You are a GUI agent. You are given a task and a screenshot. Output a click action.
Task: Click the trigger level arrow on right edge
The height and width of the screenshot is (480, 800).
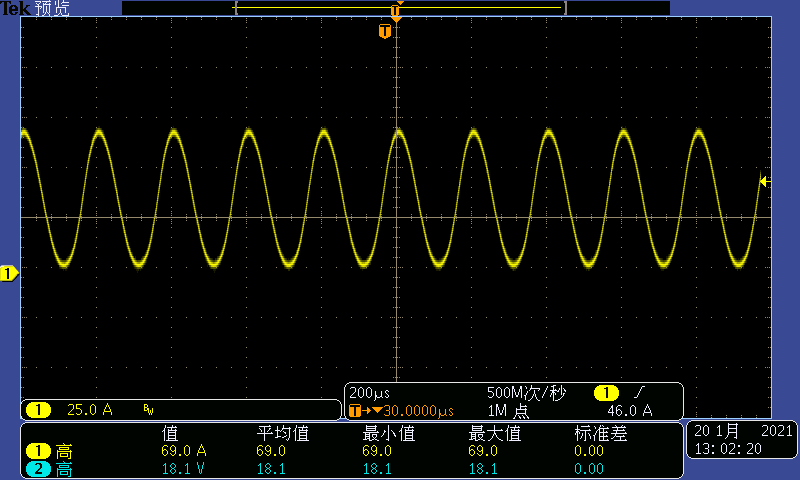point(763,181)
